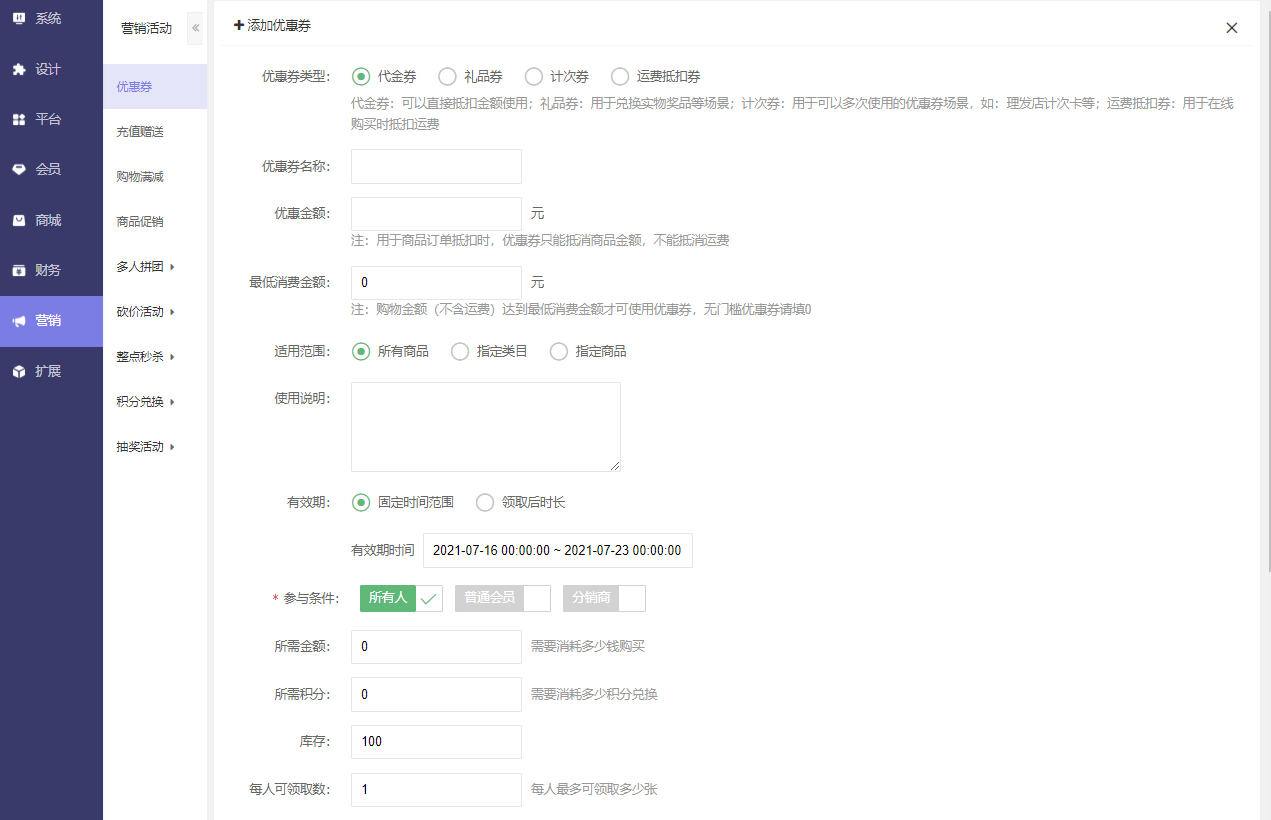Click the 所需积分 input field
The width and height of the screenshot is (1271, 820).
coord(436,694)
